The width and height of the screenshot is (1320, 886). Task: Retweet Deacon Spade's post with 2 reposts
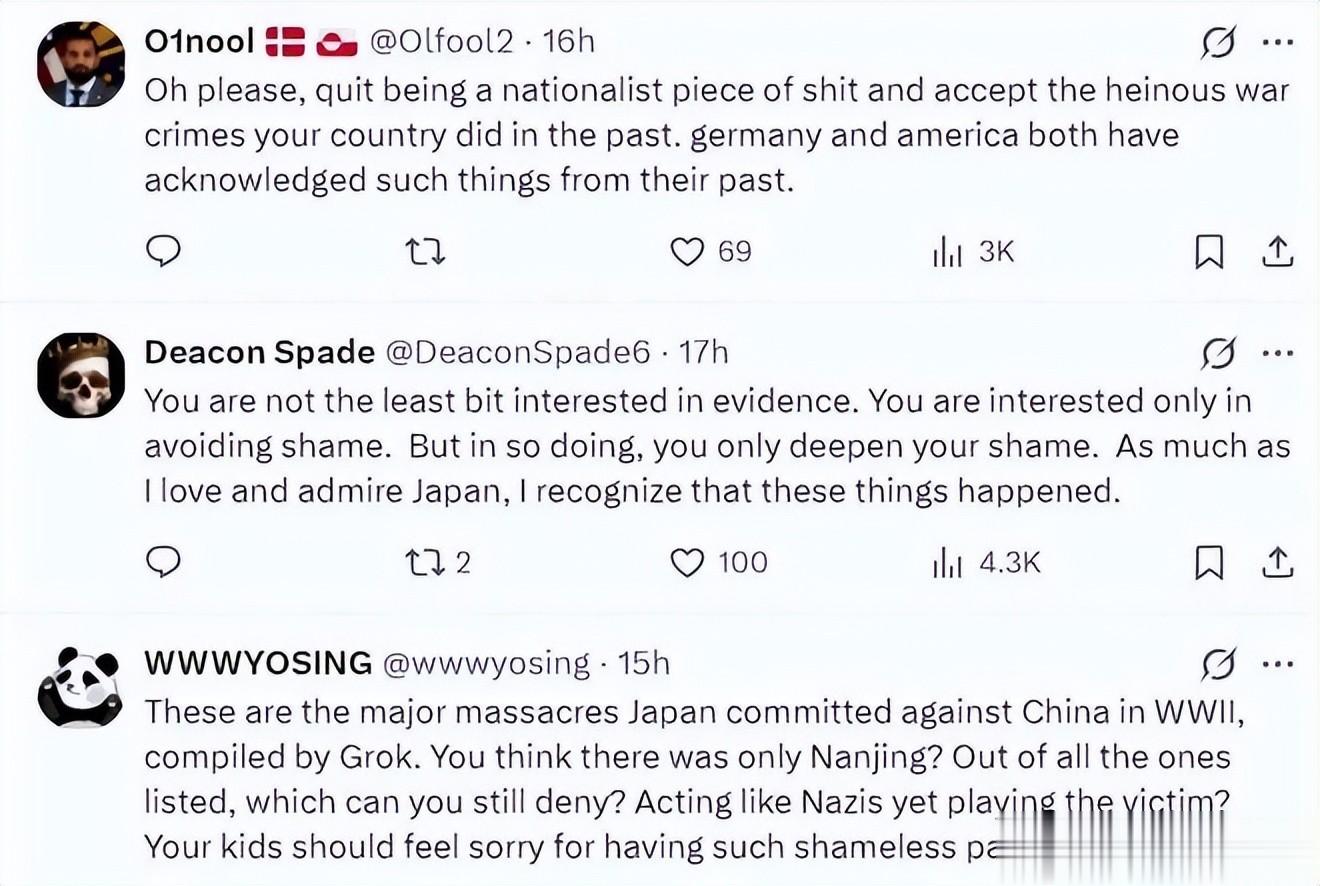click(428, 563)
